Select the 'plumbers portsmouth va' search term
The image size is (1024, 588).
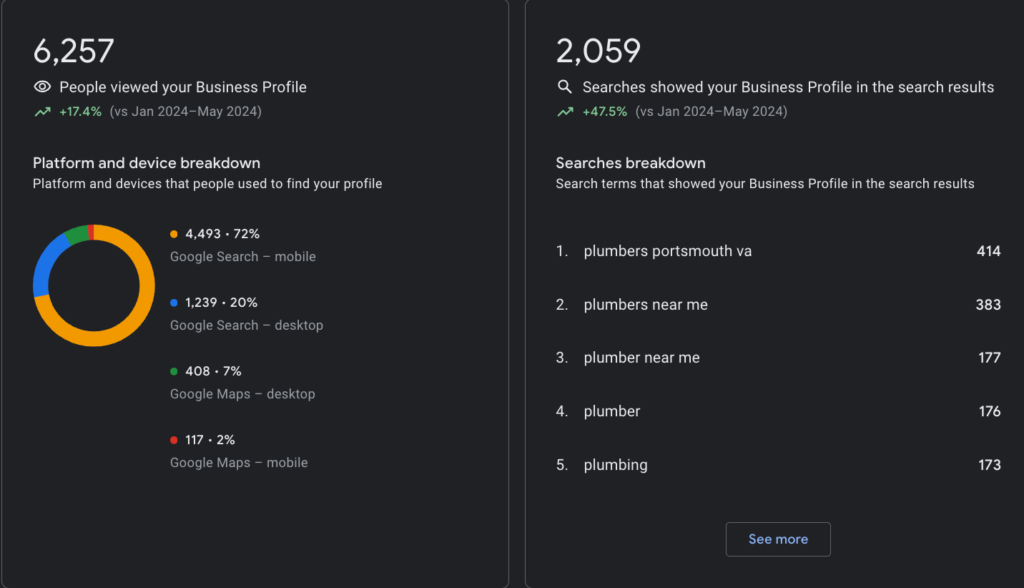coord(667,251)
